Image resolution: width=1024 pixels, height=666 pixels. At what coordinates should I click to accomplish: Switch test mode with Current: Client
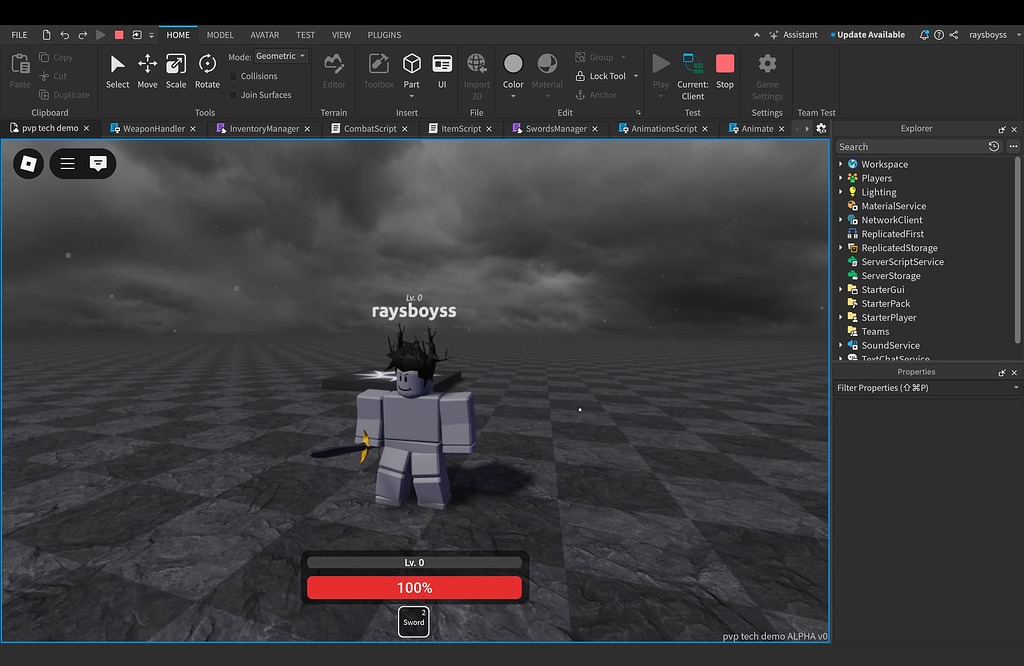(692, 78)
